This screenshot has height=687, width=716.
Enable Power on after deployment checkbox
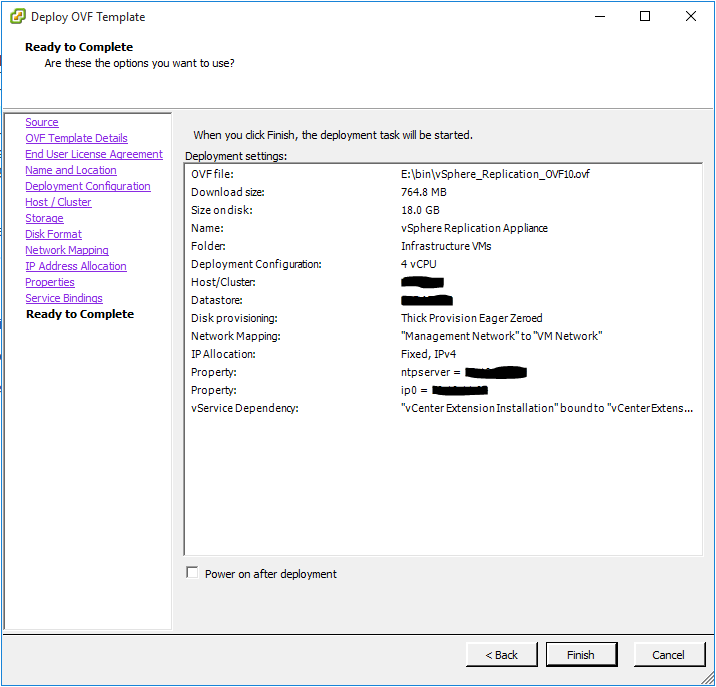click(192, 573)
